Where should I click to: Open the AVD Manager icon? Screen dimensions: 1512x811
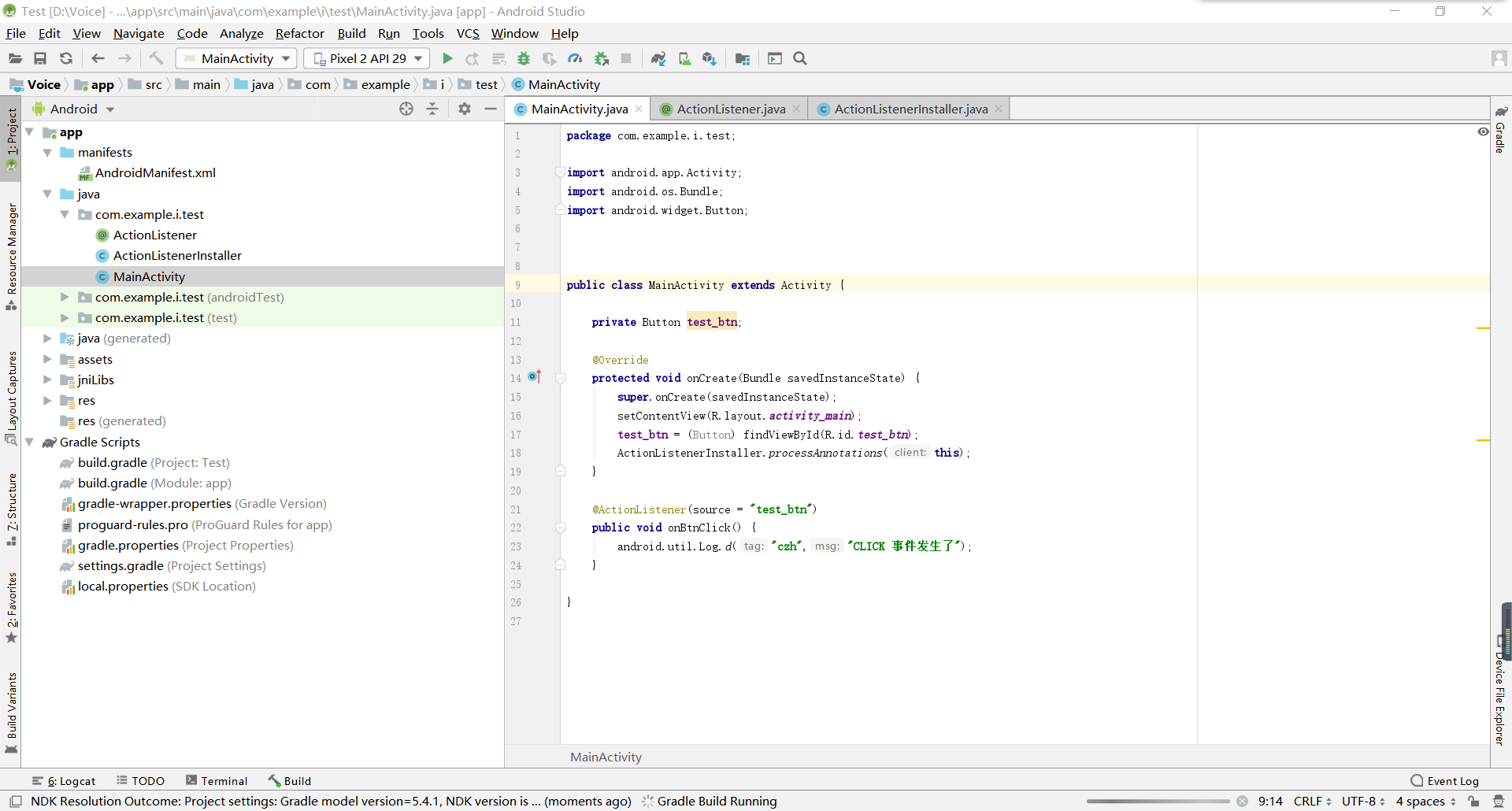[x=684, y=58]
